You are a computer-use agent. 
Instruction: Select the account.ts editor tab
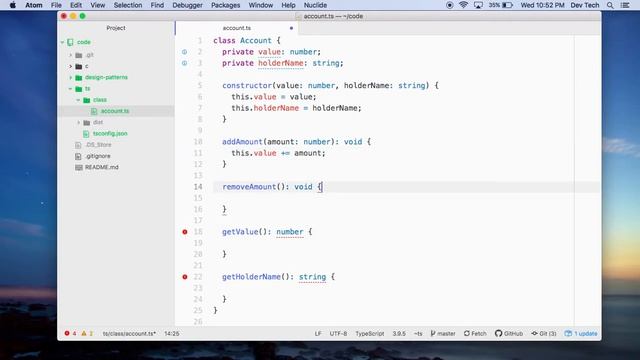237,28
